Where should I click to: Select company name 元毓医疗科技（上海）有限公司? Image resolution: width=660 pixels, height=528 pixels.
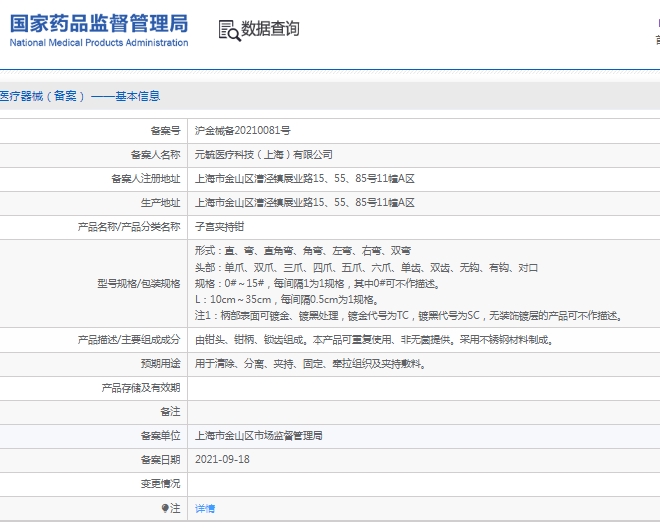[x=263, y=155]
